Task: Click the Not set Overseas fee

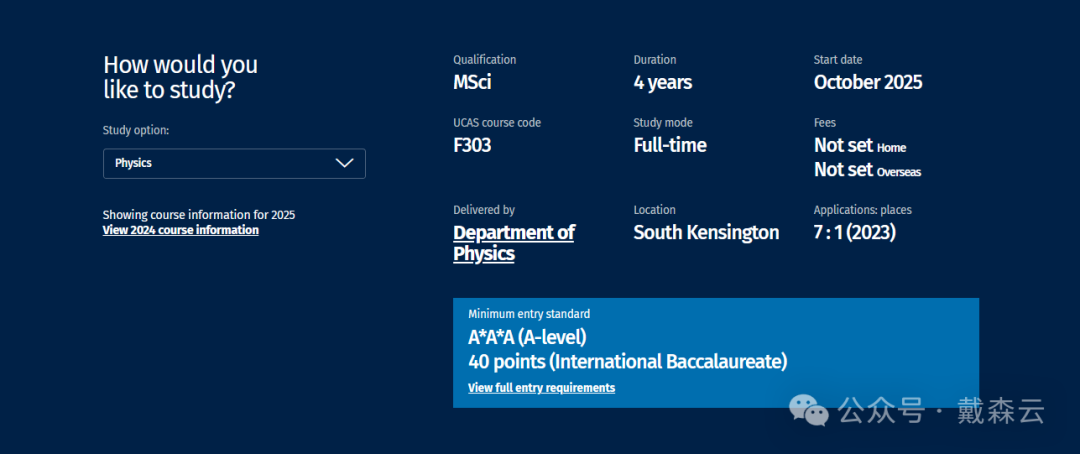Action: point(867,170)
